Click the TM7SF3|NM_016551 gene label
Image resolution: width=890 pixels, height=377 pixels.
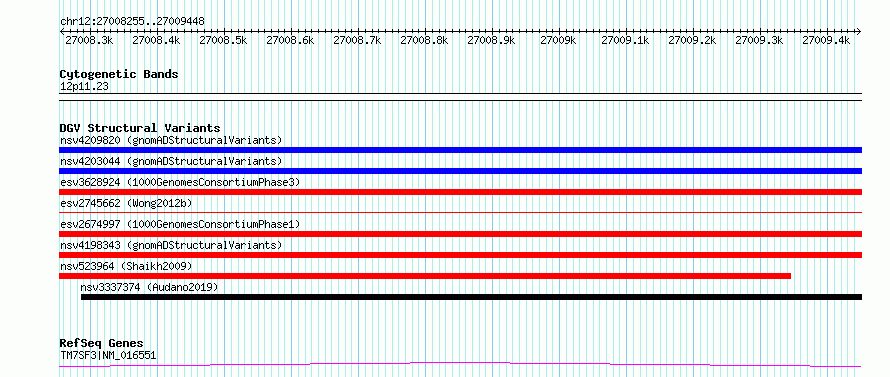(x=108, y=356)
